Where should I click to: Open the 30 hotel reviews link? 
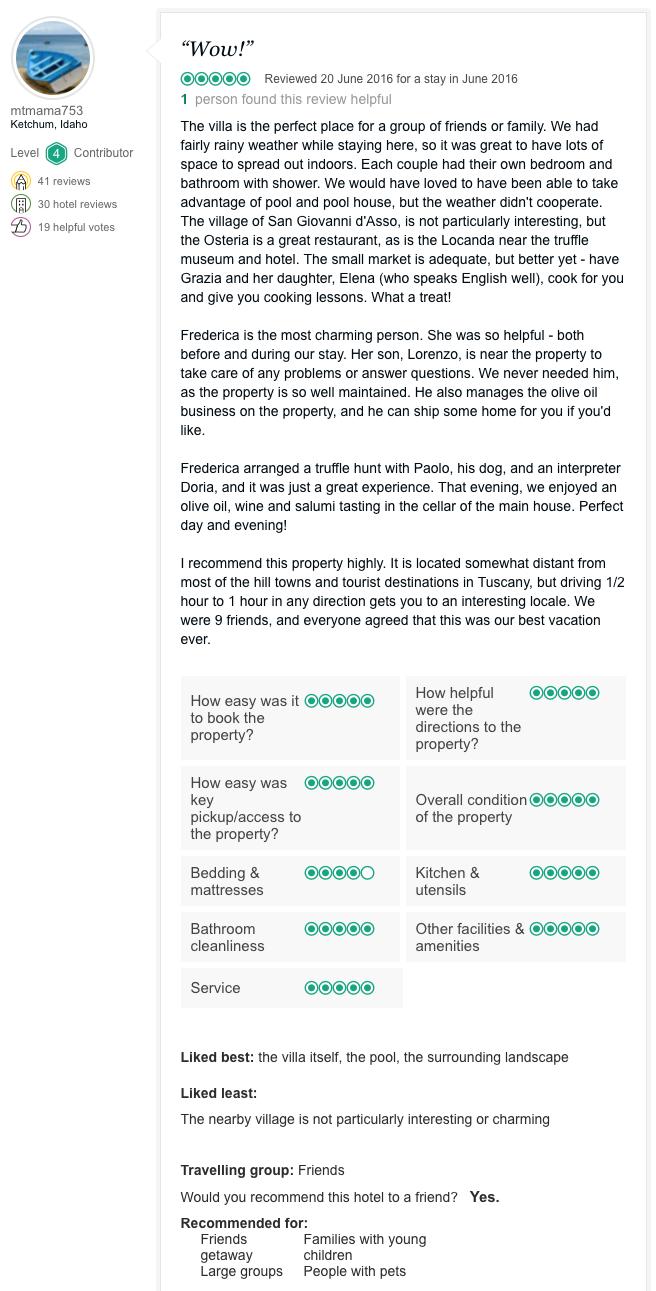pos(77,204)
